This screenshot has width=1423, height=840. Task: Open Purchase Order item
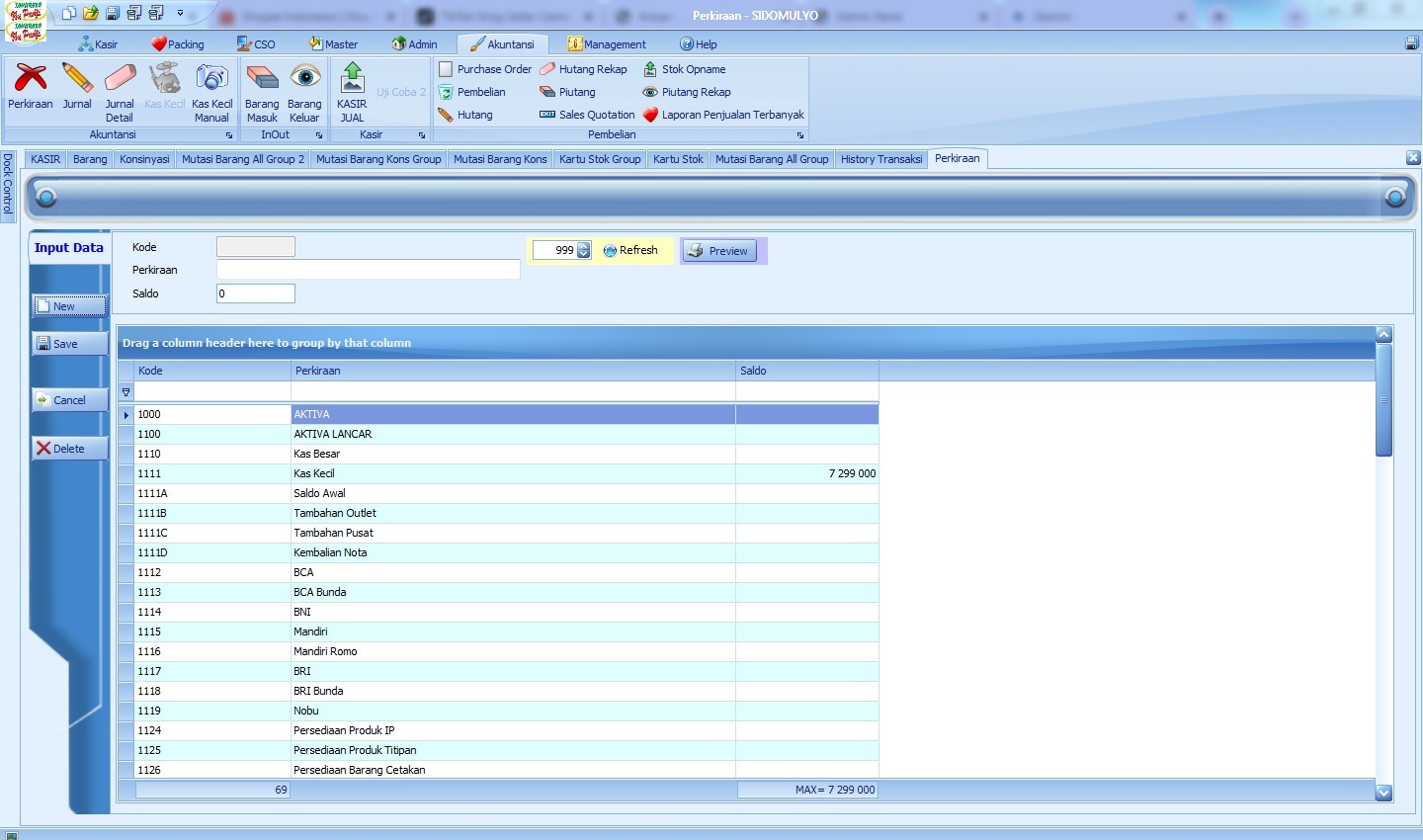click(x=493, y=69)
